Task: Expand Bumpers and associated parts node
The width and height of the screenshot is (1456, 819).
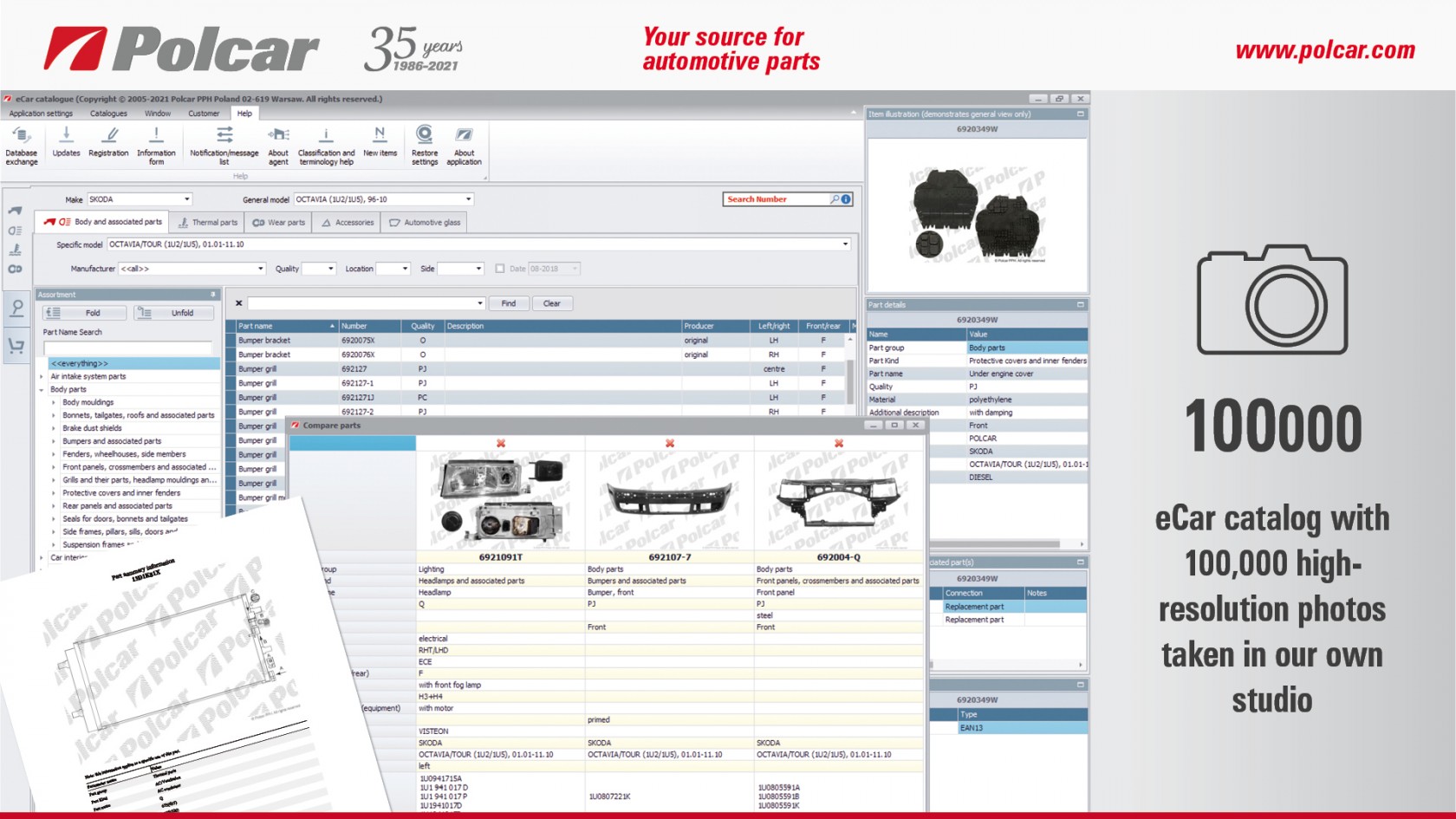Action: pos(54,441)
